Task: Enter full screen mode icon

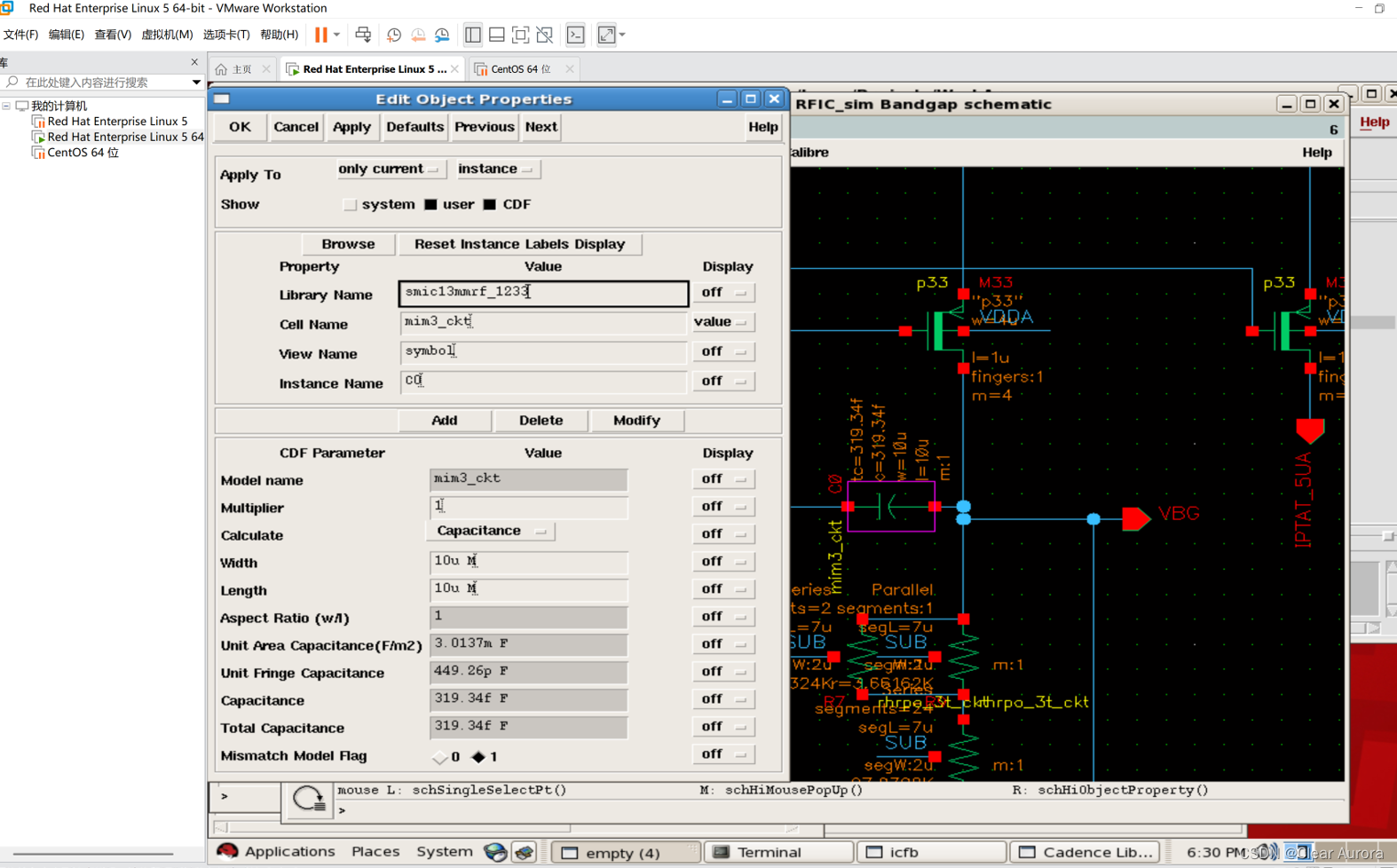Action: point(521,35)
